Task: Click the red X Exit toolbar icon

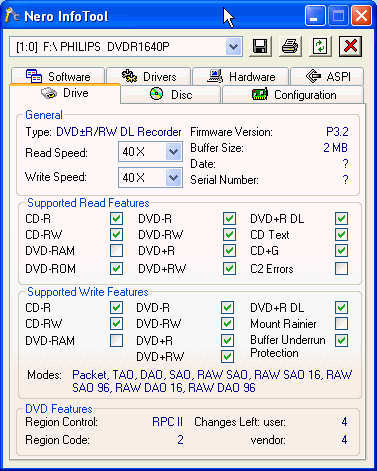Action: (350, 46)
